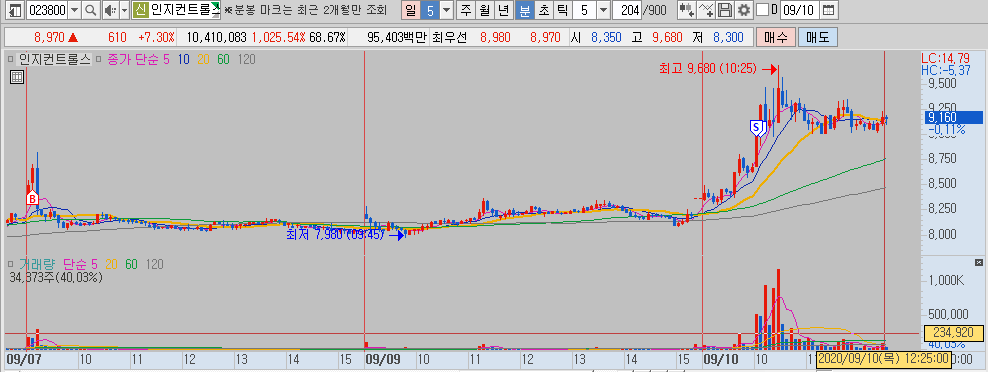
Task: Open the sound options dropdown arrow
Action: 124,10
